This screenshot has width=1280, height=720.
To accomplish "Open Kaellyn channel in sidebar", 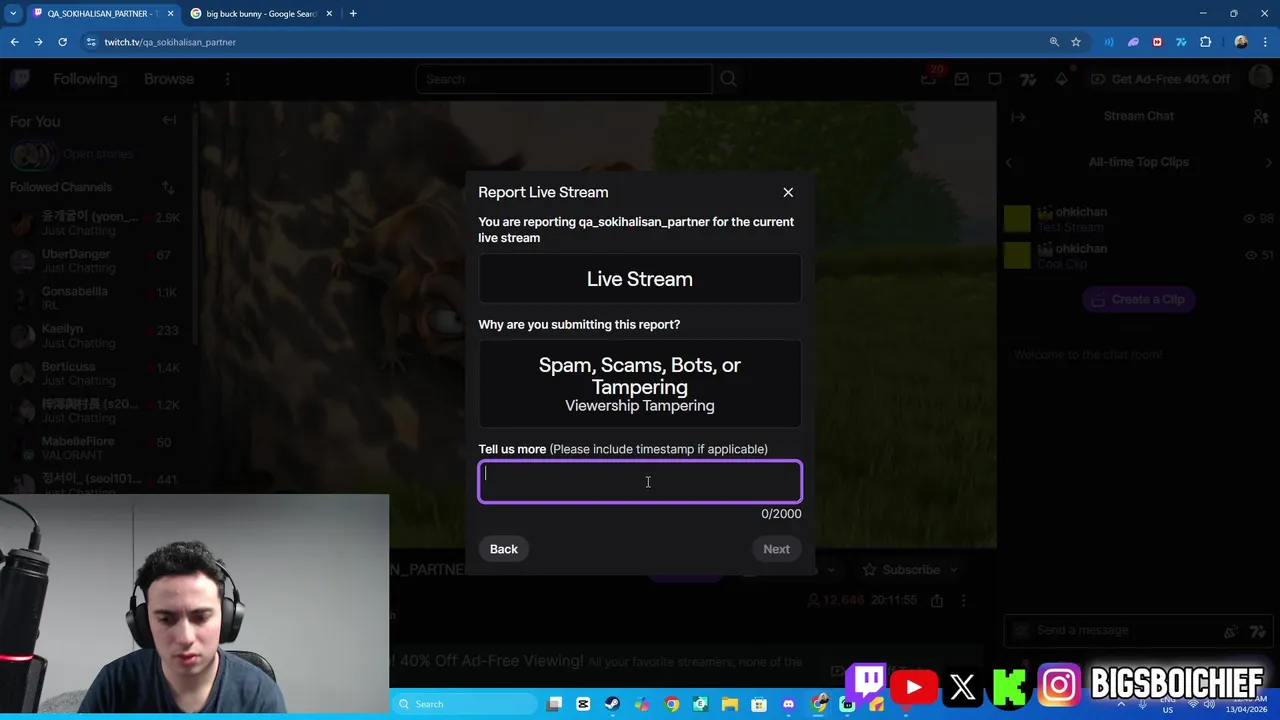I will 95,336.
